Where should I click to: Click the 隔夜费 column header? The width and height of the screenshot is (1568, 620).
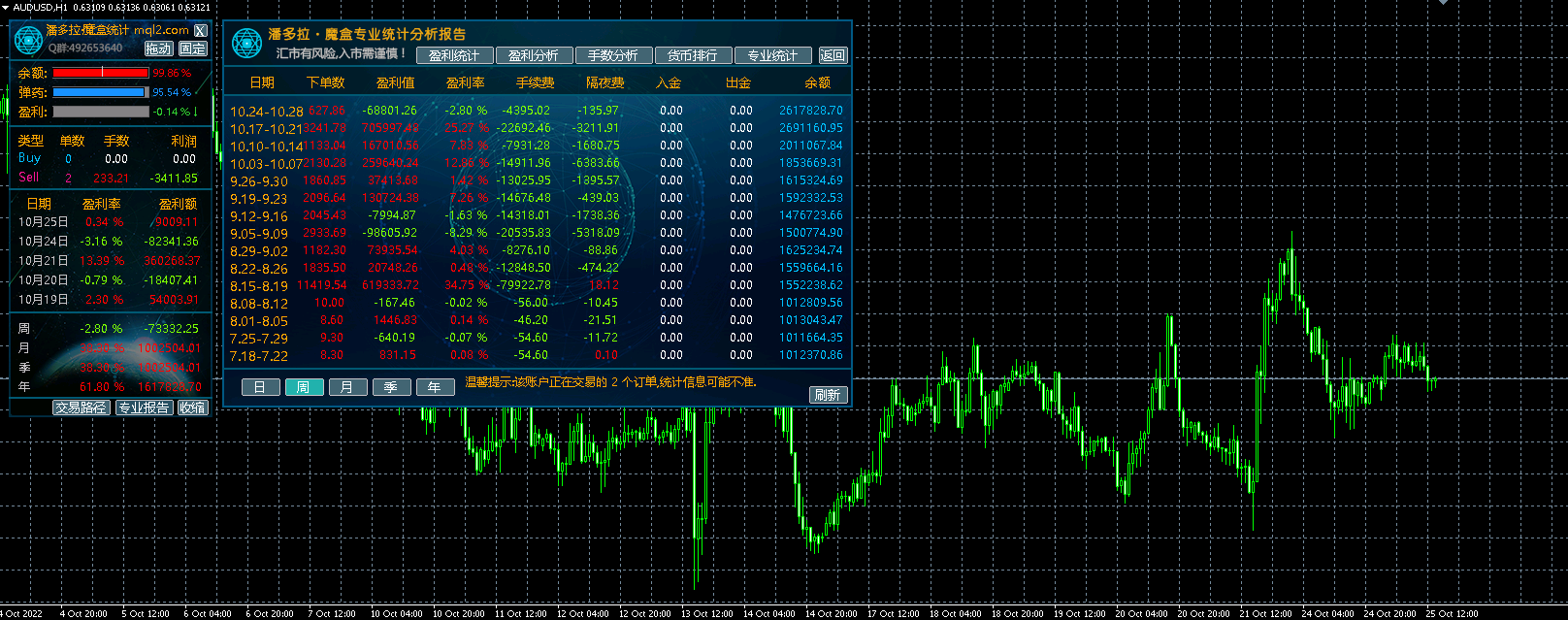click(605, 82)
